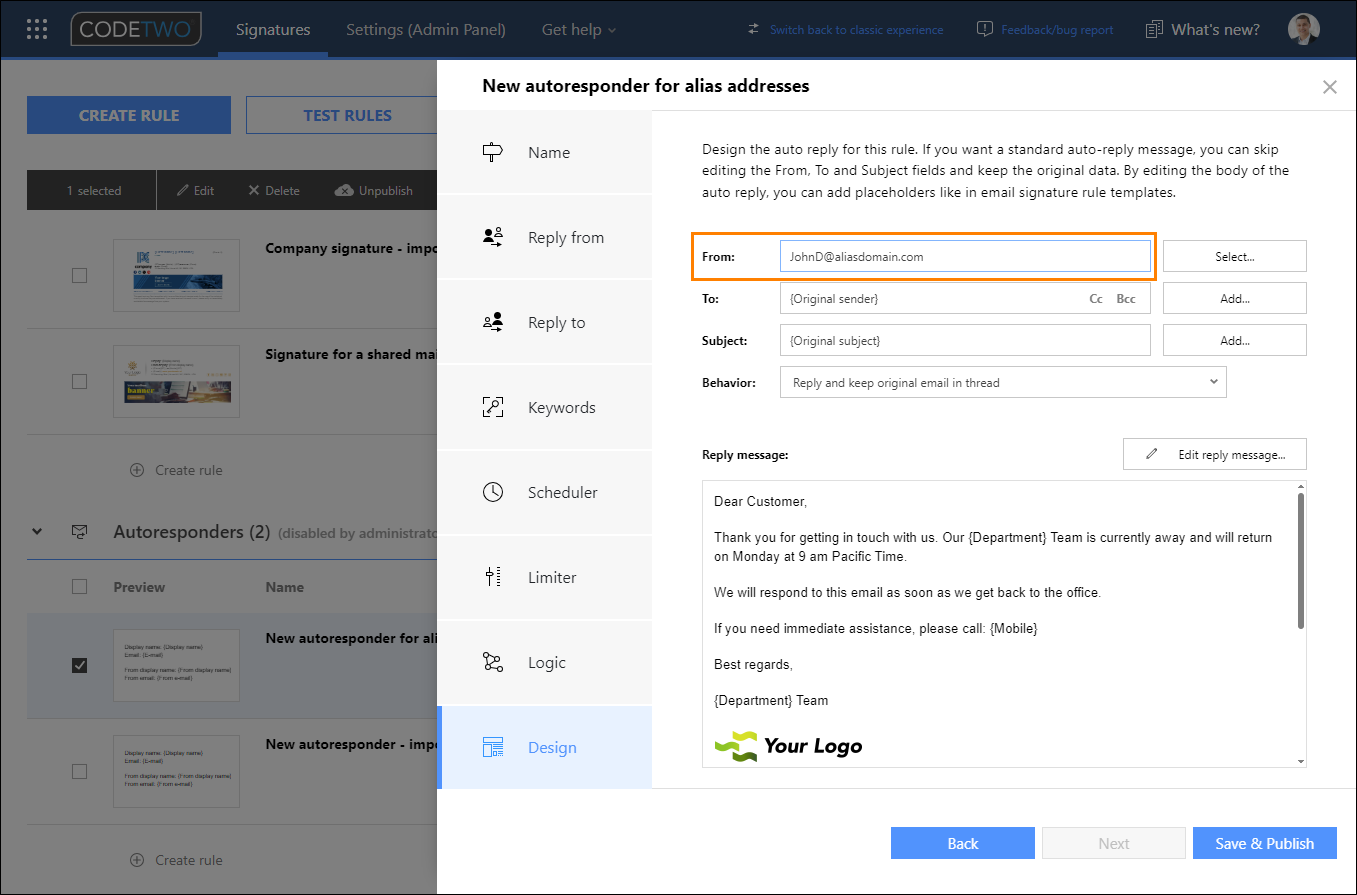
Task: Click the apps grid icon top left
Action: tap(37, 28)
